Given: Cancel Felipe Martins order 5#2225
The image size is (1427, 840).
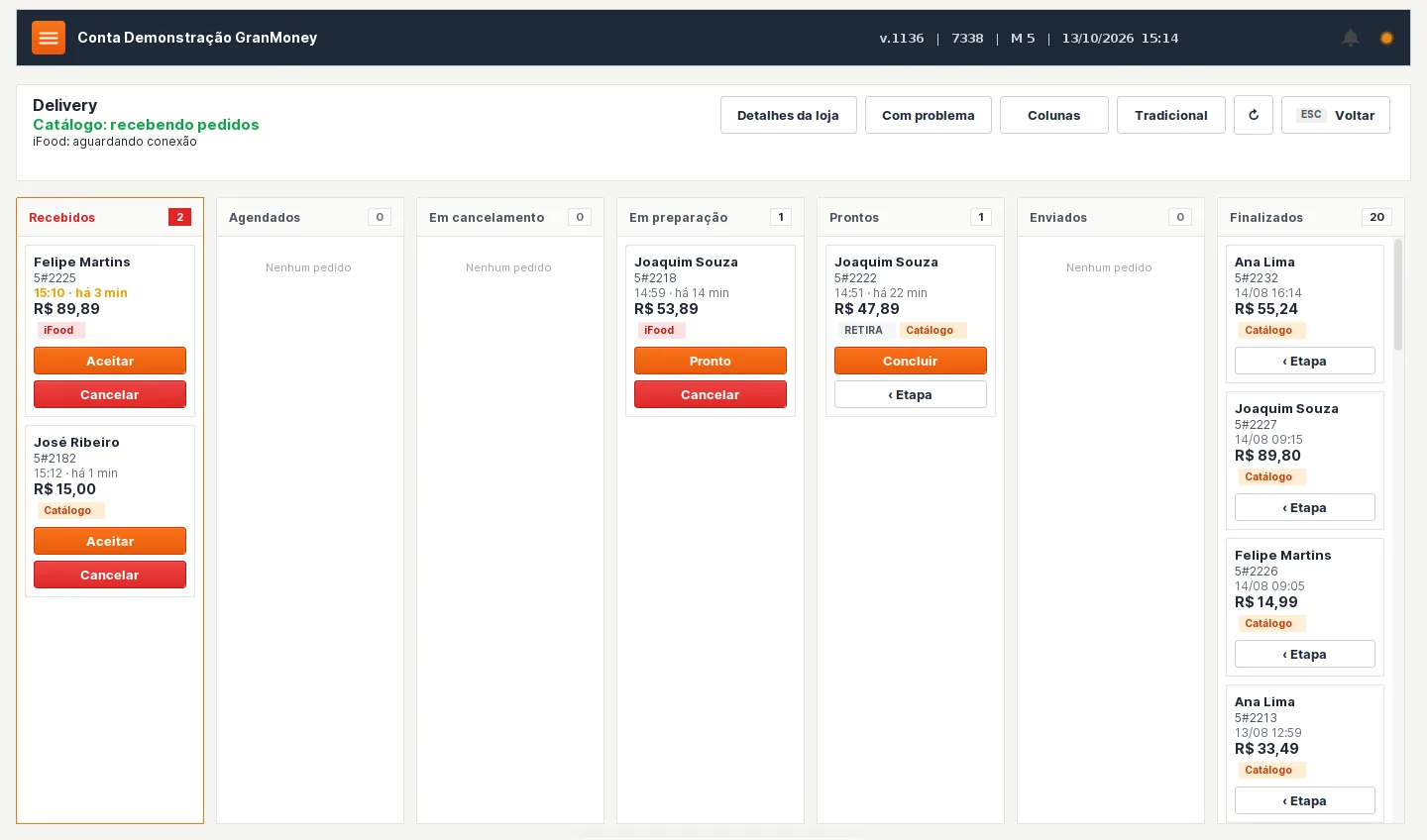Looking at the screenshot, I should coord(110,394).
